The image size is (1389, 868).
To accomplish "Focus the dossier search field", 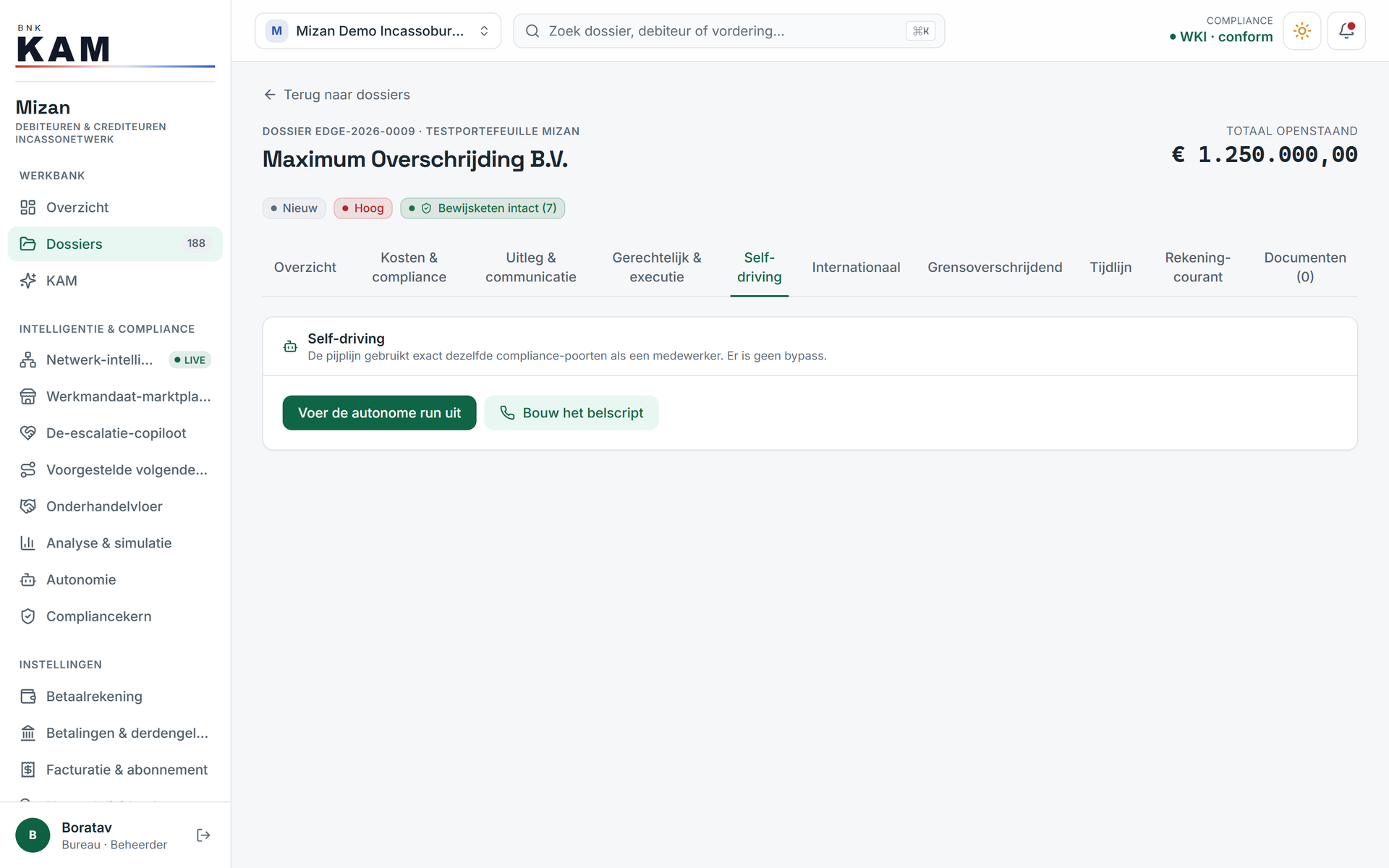I will tap(729, 31).
